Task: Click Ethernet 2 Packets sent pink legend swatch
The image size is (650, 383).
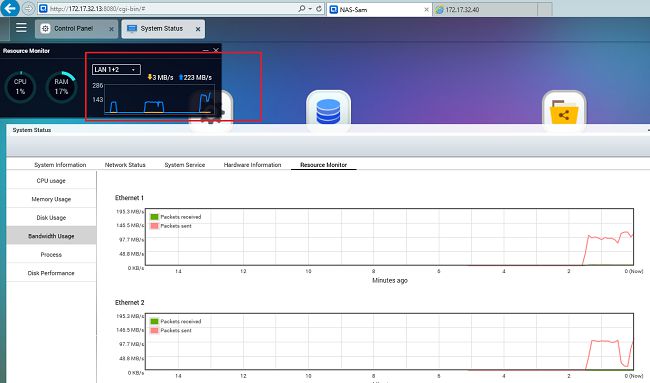Action: 154,330
